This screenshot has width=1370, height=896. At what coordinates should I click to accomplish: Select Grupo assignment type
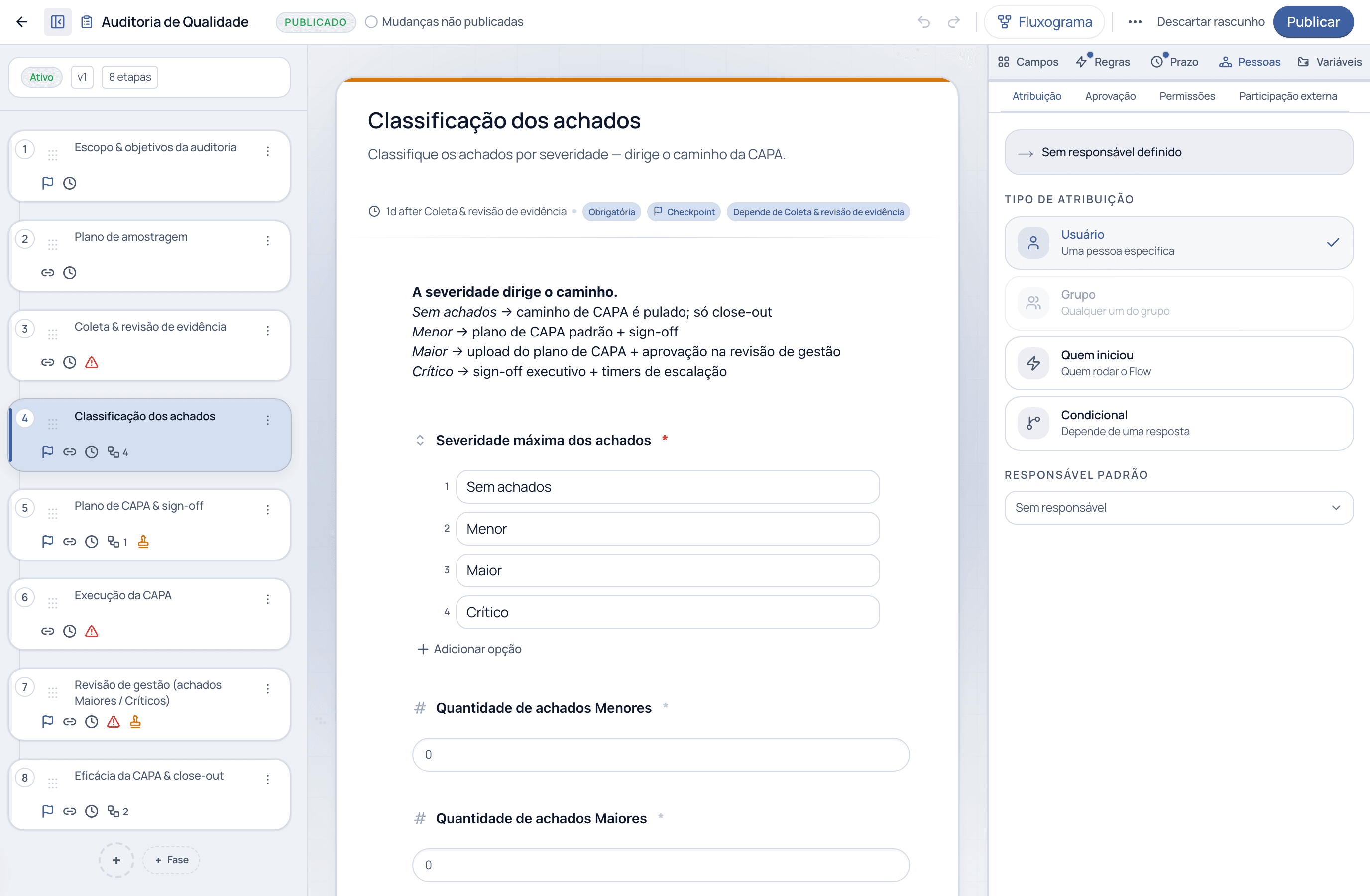coord(1178,303)
